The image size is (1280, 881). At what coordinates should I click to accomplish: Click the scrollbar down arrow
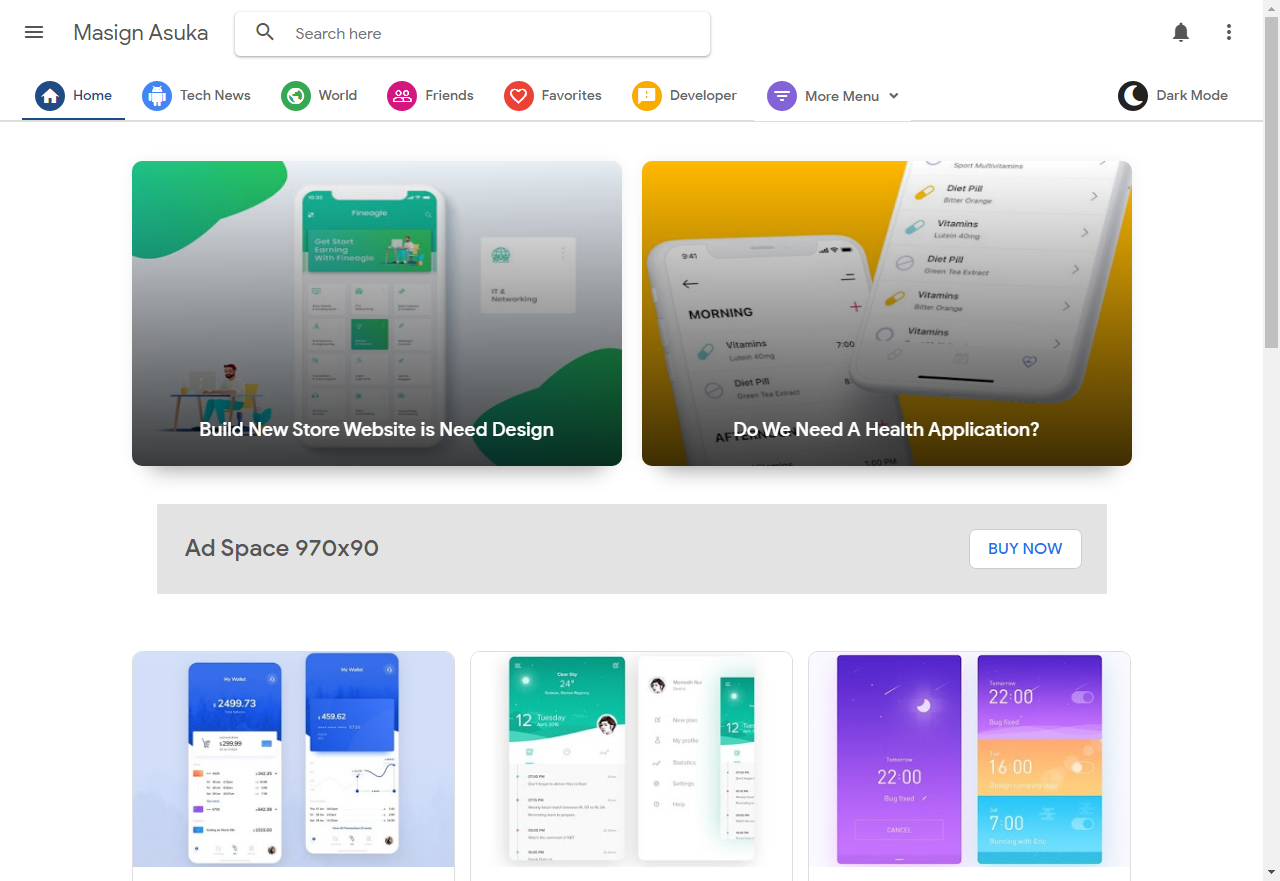[x=1271, y=872]
